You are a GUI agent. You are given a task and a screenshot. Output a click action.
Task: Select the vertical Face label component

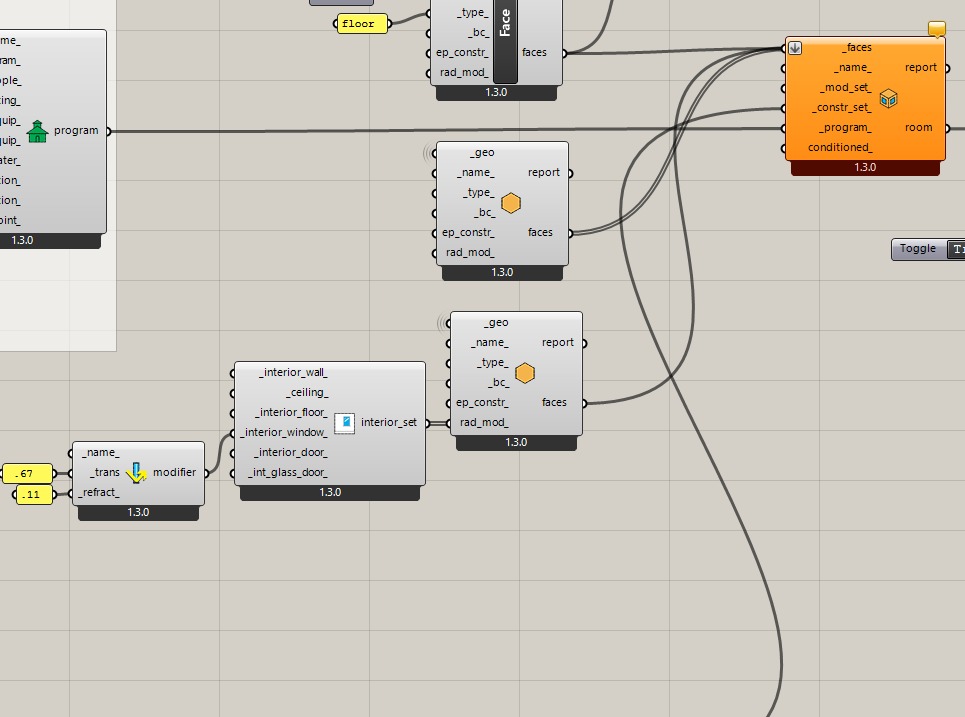click(x=505, y=41)
